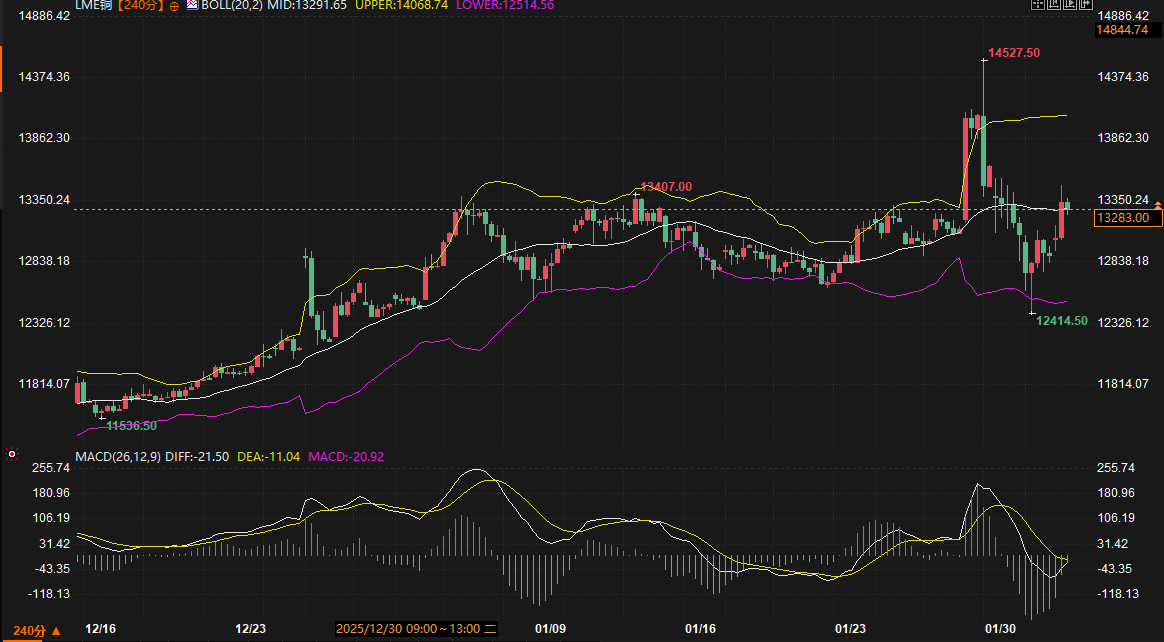Click the 13407.00 peak price annotation

[666, 187]
